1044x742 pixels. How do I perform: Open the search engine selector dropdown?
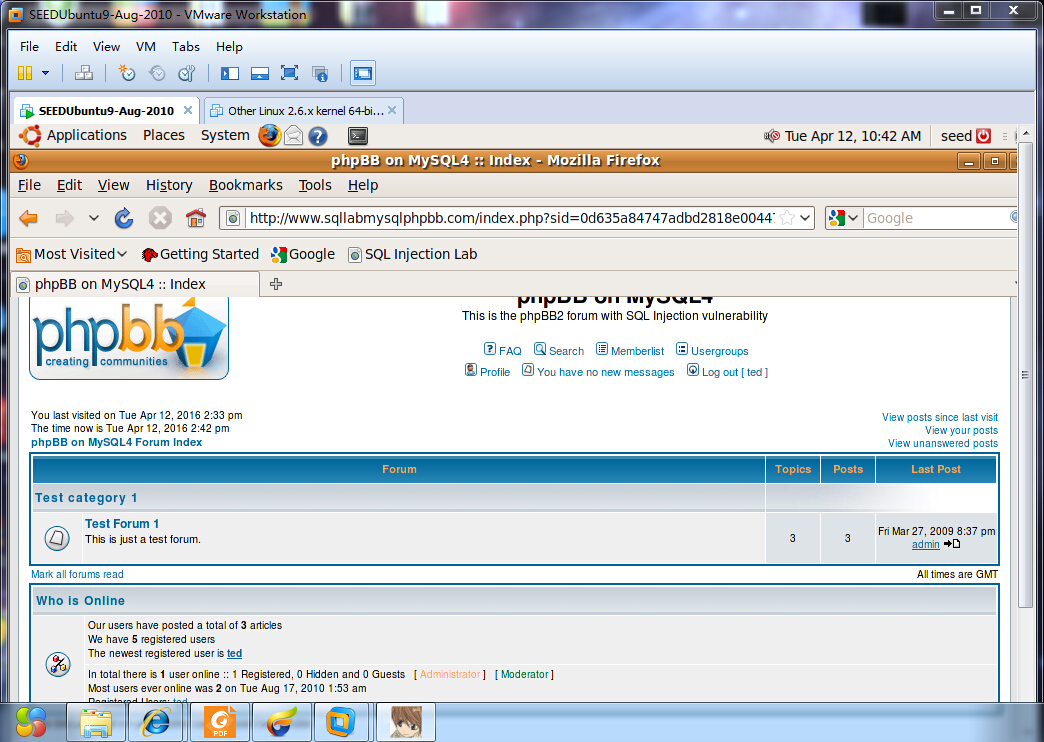pyautogui.click(x=844, y=218)
